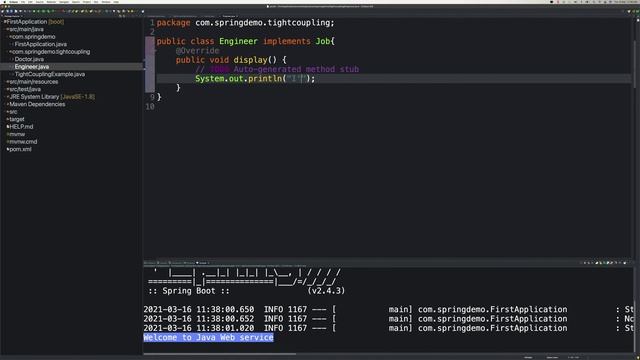The image size is (640, 360).
Task: Open FirstApplication.java in the project tree
Action: click(40, 44)
